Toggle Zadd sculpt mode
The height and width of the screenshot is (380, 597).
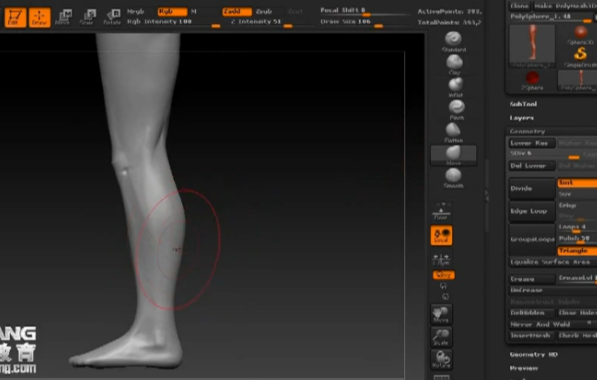point(237,12)
